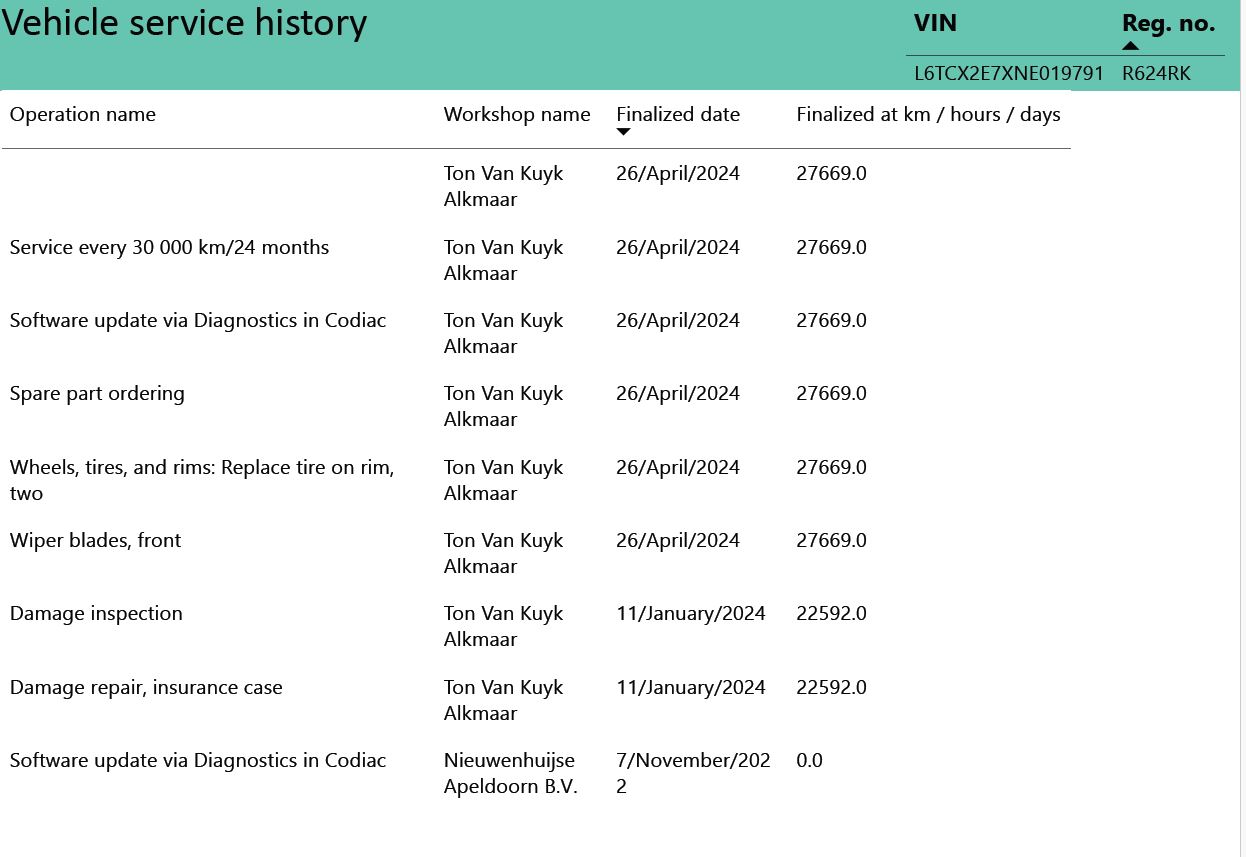Select the Damage repair, insurance case operation

click(x=146, y=687)
